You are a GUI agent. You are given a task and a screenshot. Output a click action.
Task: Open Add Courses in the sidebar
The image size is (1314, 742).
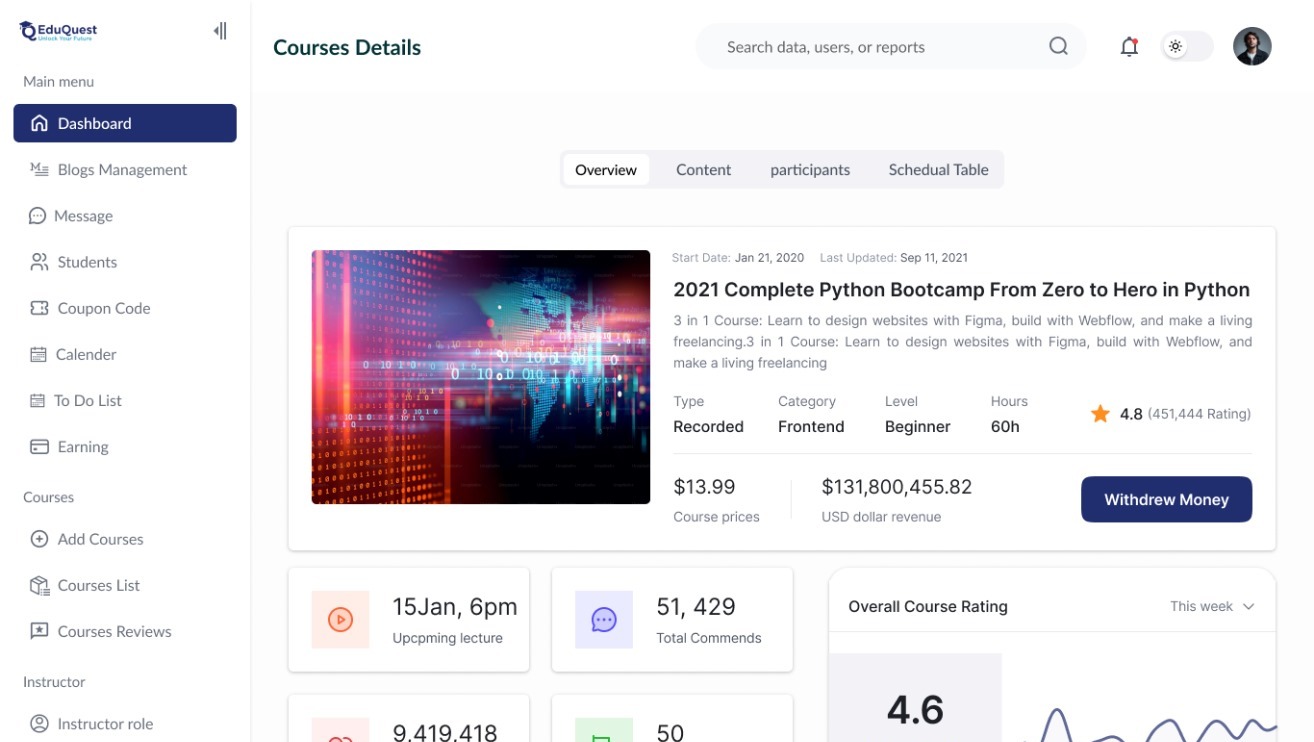(x=100, y=539)
